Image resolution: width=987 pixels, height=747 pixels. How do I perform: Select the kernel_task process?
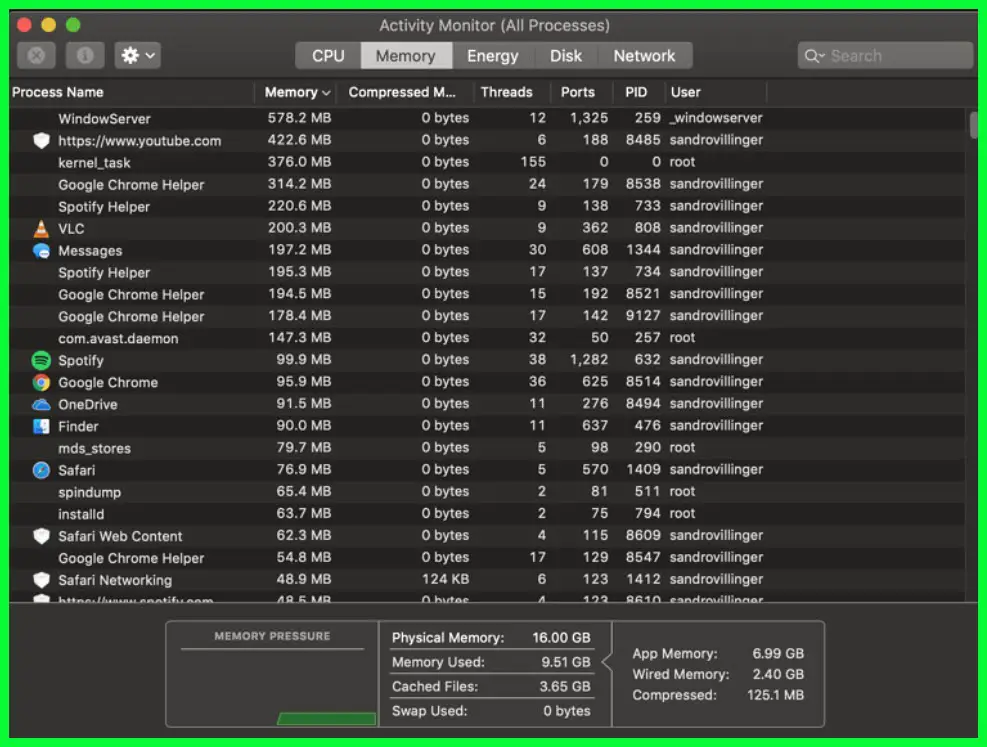click(487, 162)
